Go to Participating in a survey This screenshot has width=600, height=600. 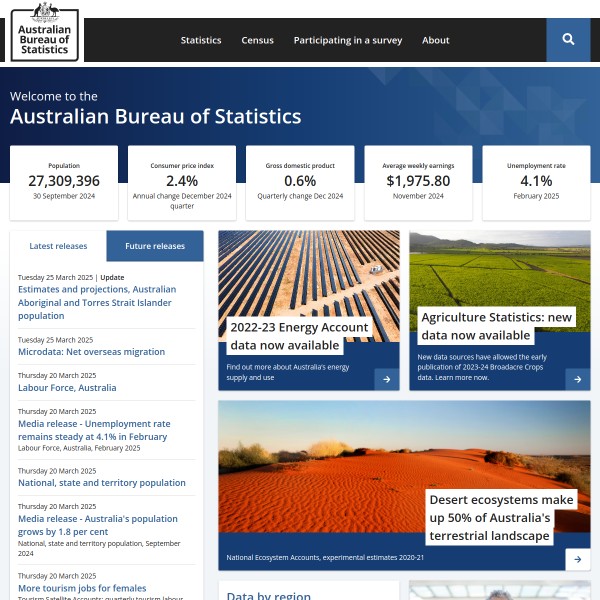point(348,41)
